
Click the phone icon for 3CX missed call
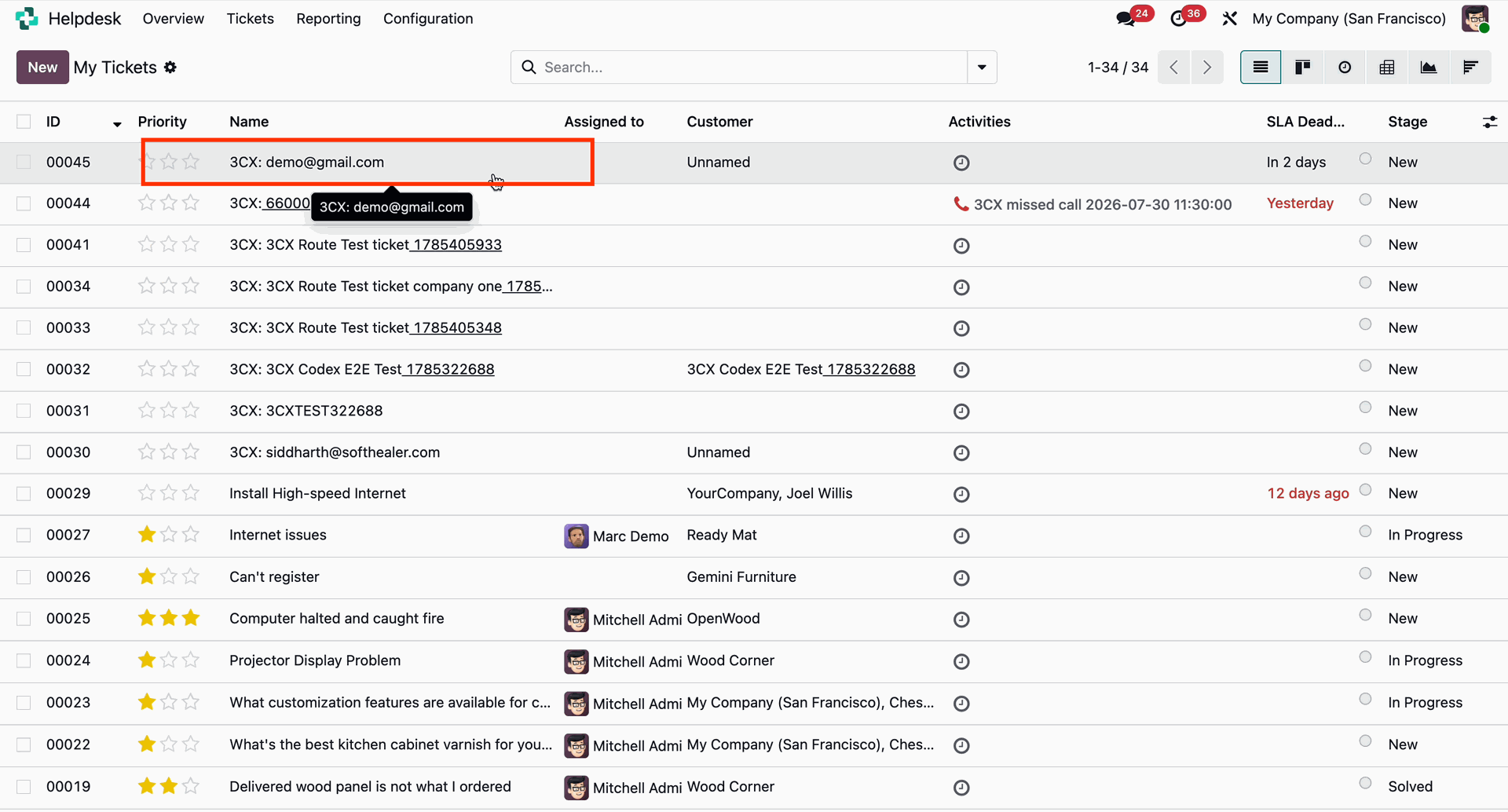coord(961,204)
